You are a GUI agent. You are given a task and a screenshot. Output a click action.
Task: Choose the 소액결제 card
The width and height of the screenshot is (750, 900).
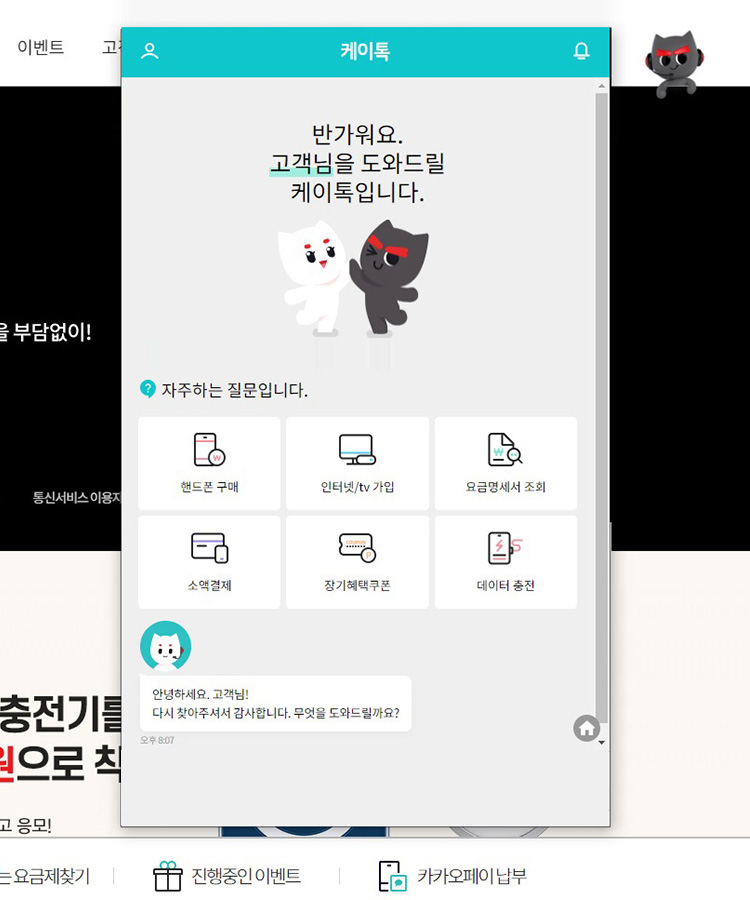209,562
